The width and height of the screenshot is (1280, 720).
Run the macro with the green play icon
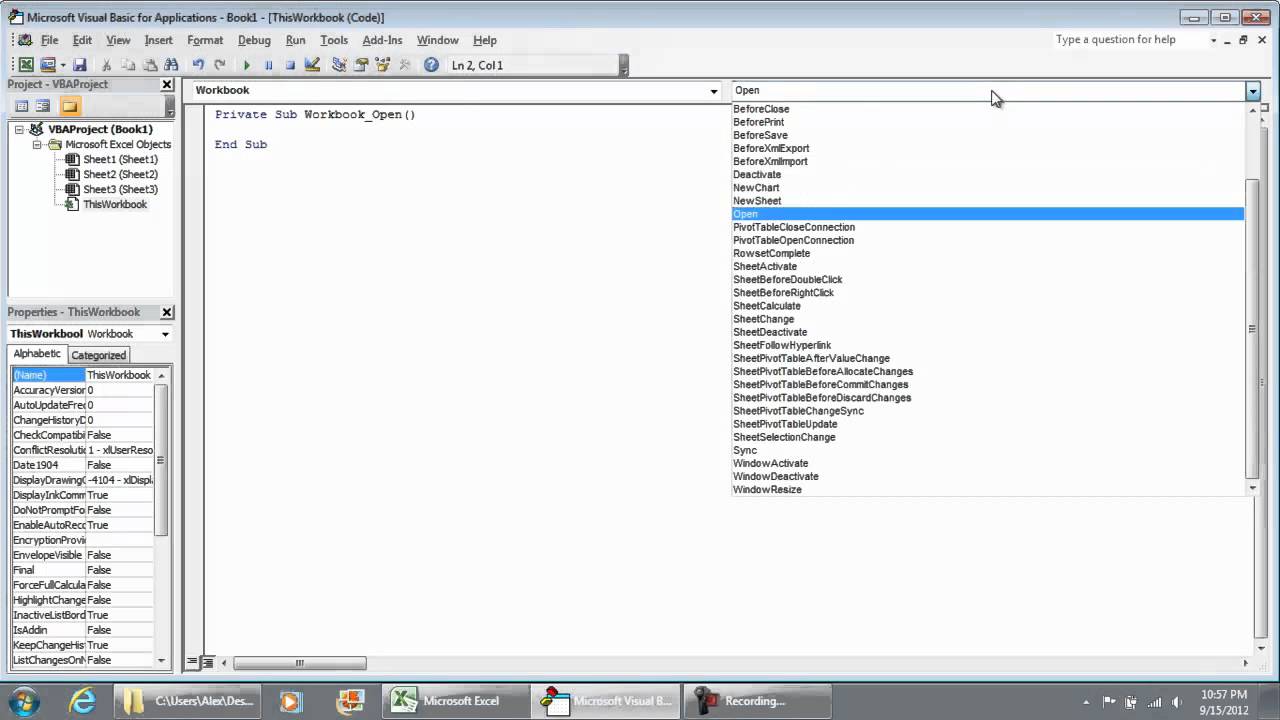[x=247, y=65]
